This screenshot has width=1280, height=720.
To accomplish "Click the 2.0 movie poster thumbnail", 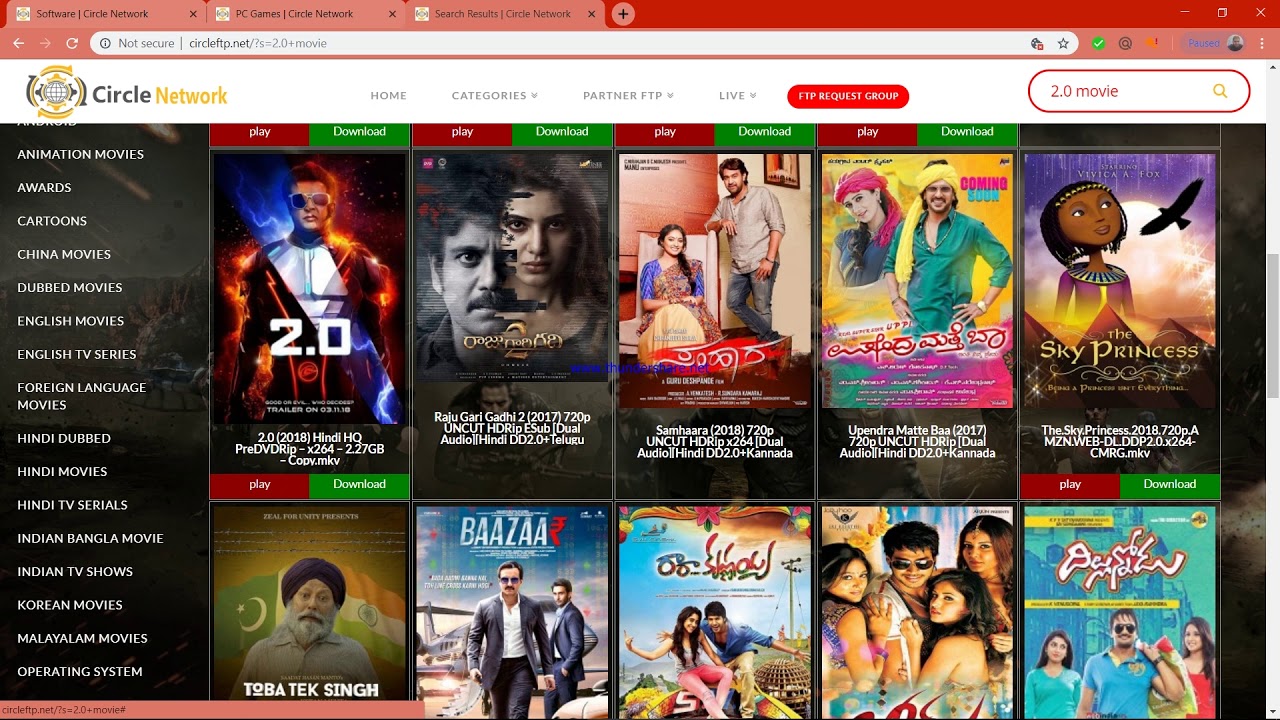I will pos(310,288).
